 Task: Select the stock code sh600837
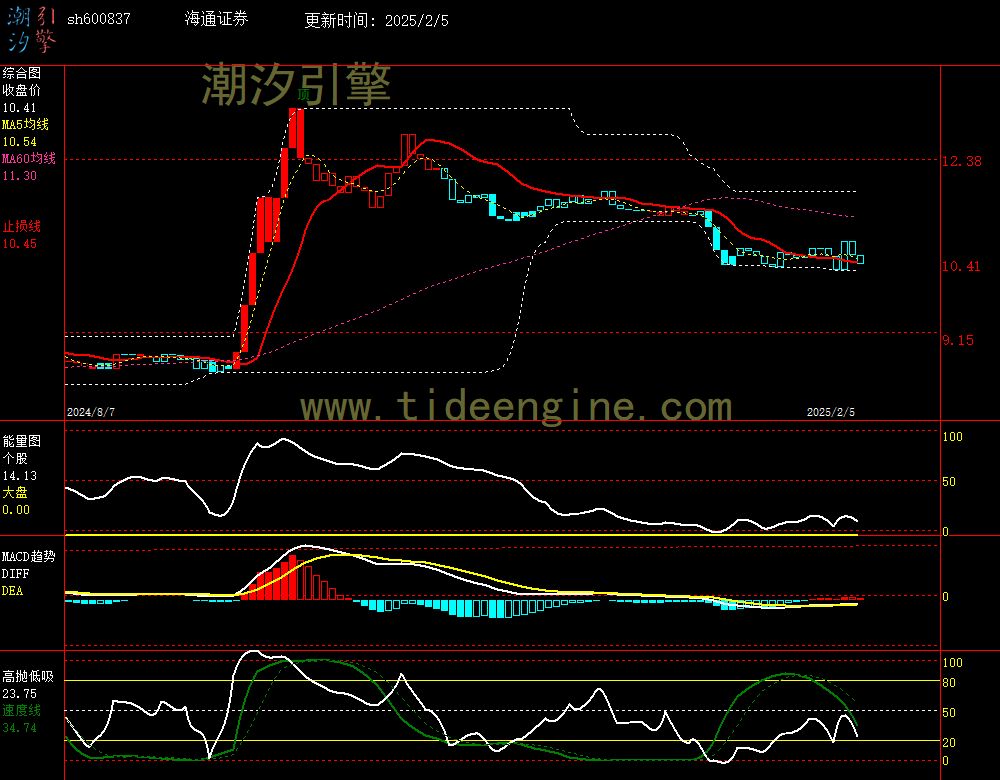point(98,19)
